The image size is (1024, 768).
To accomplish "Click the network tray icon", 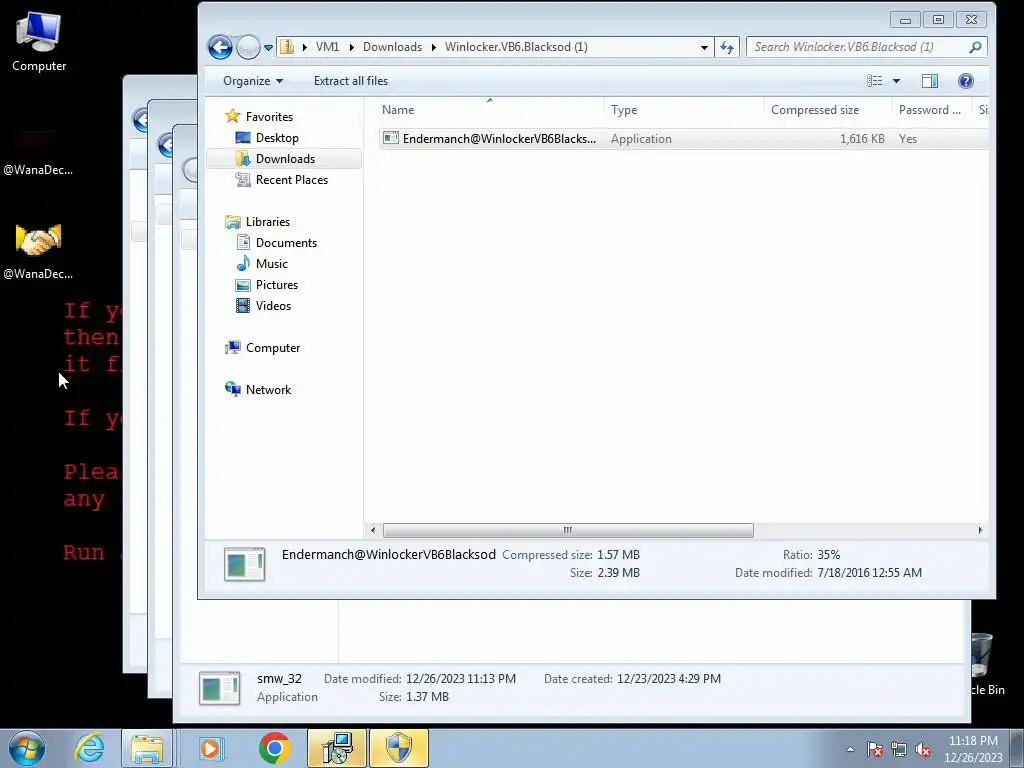I will [x=899, y=750].
